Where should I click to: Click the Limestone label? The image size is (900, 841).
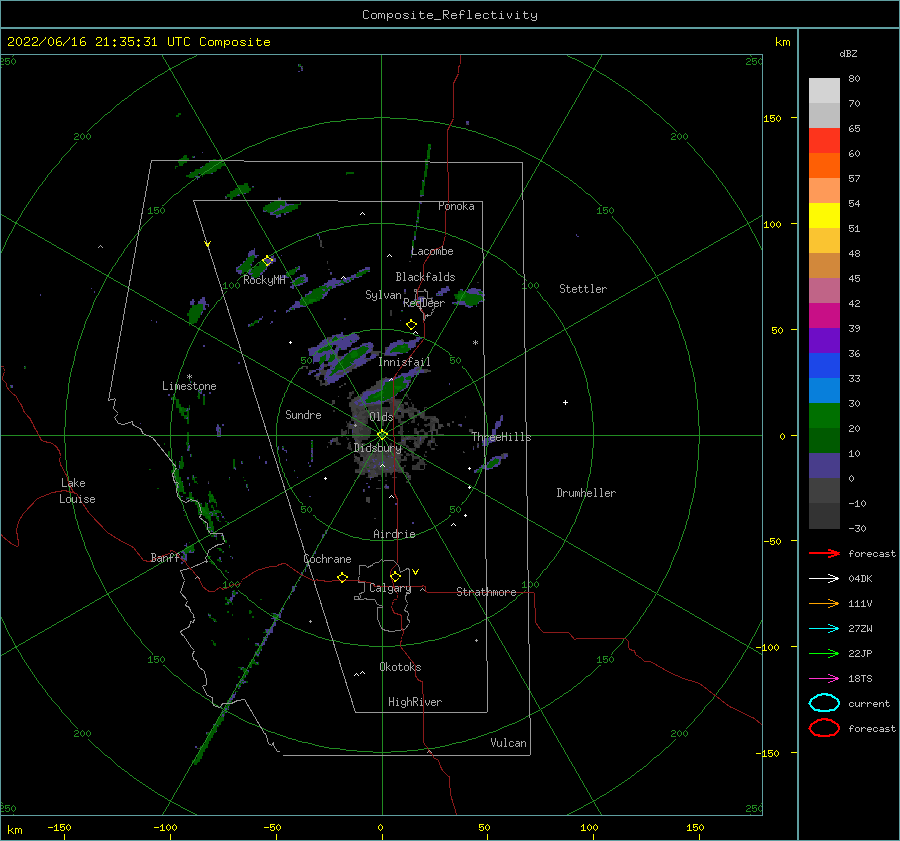[x=189, y=386]
